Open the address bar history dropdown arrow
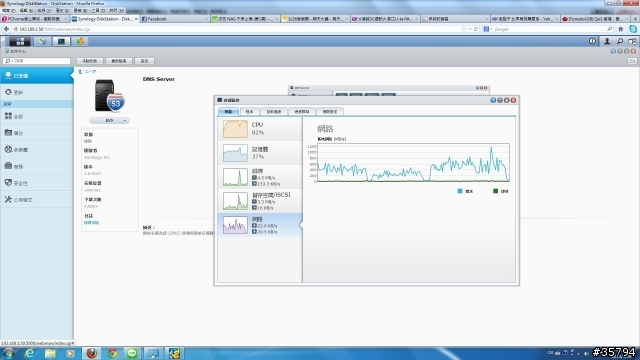This screenshot has width=640, height=360. pyautogui.click(x=470, y=29)
